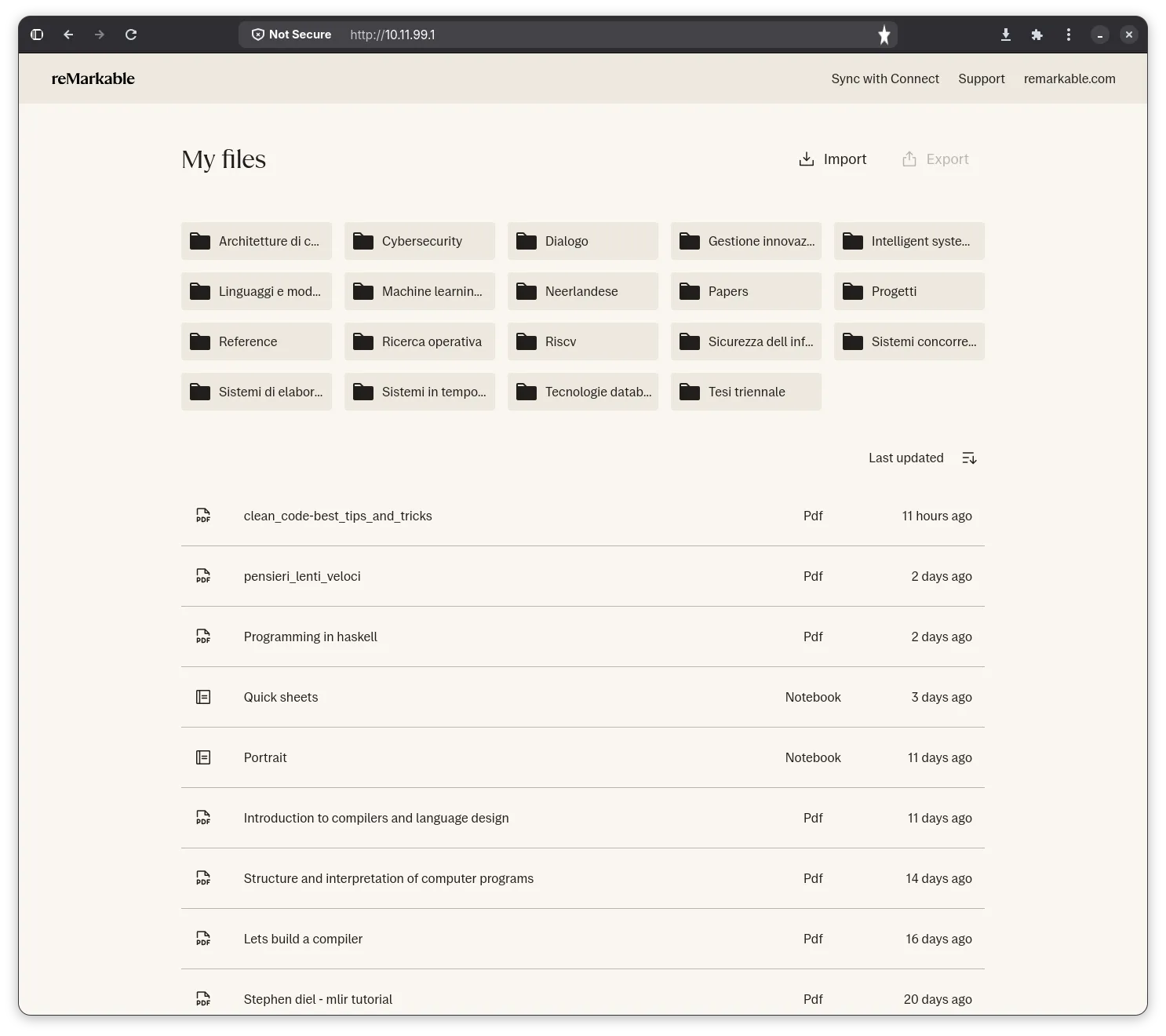This screenshot has width=1166, height=1036.
Task: Click the Pdf type label of Programming in haskell
Action: click(x=813, y=637)
